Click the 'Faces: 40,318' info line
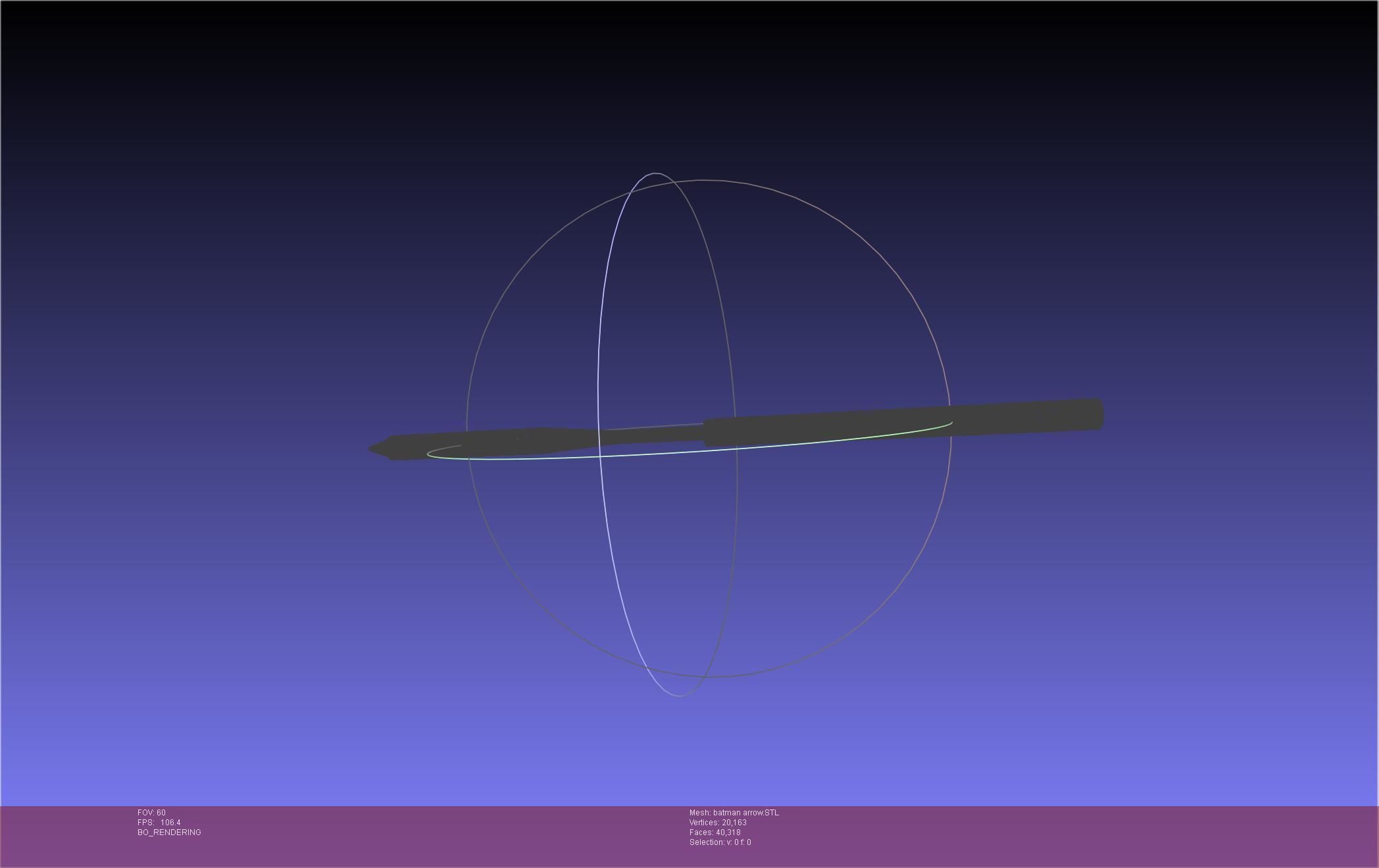Screen dimensions: 1379x868 coord(715,832)
